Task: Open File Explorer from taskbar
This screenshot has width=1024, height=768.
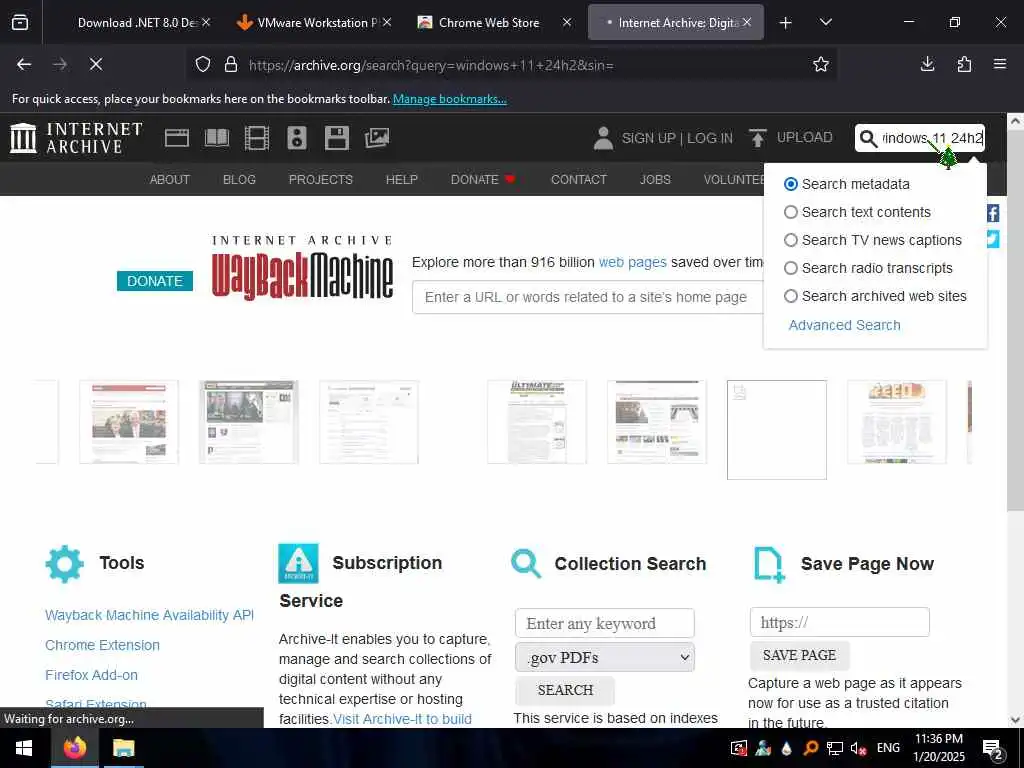Action: (x=123, y=748)
